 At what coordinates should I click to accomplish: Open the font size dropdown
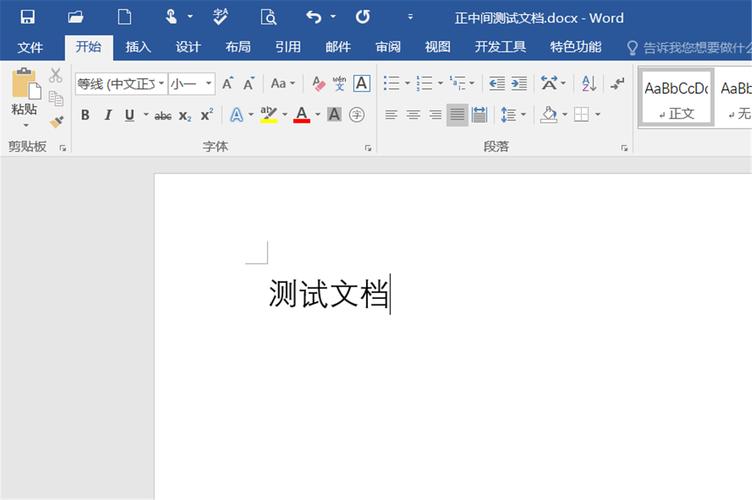pos(208,84)
